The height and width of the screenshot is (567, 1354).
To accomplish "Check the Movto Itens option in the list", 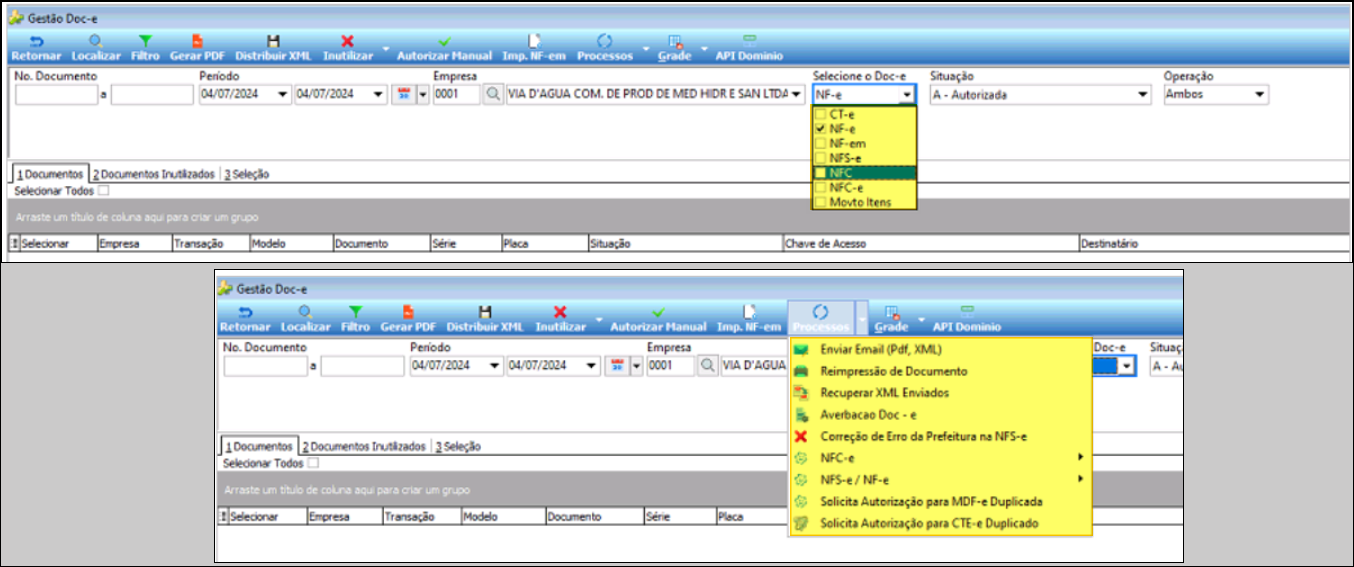I will pos(821,202).
